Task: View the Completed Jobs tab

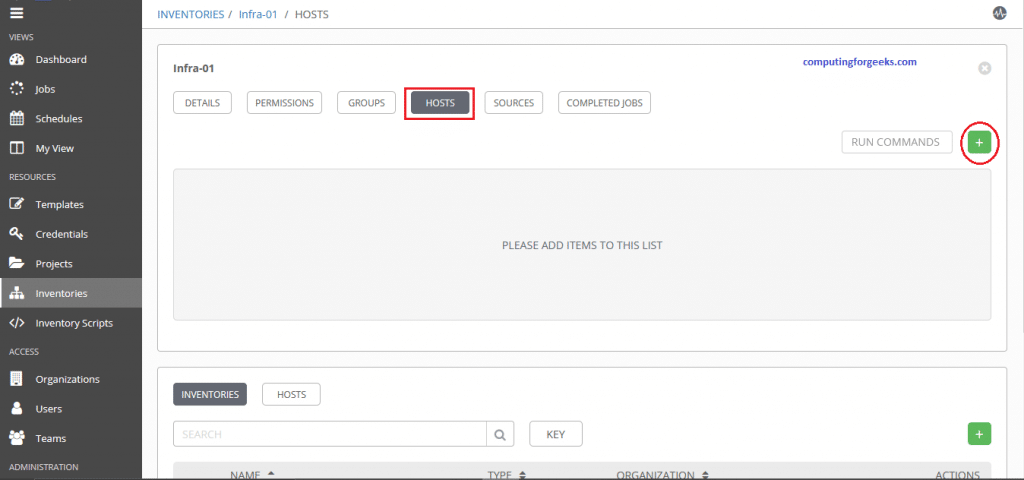Action: (604, 103)
